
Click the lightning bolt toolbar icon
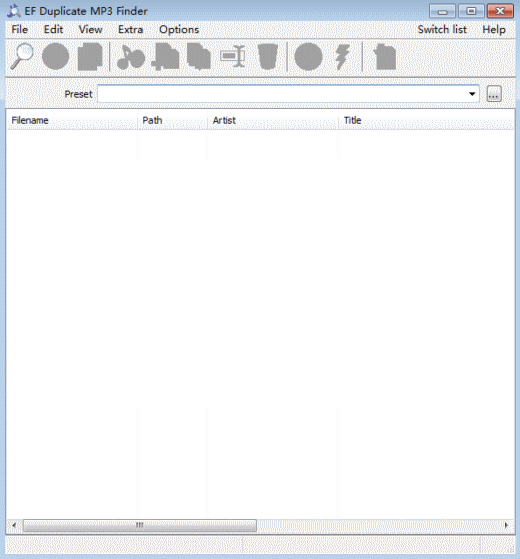point(343,57)
